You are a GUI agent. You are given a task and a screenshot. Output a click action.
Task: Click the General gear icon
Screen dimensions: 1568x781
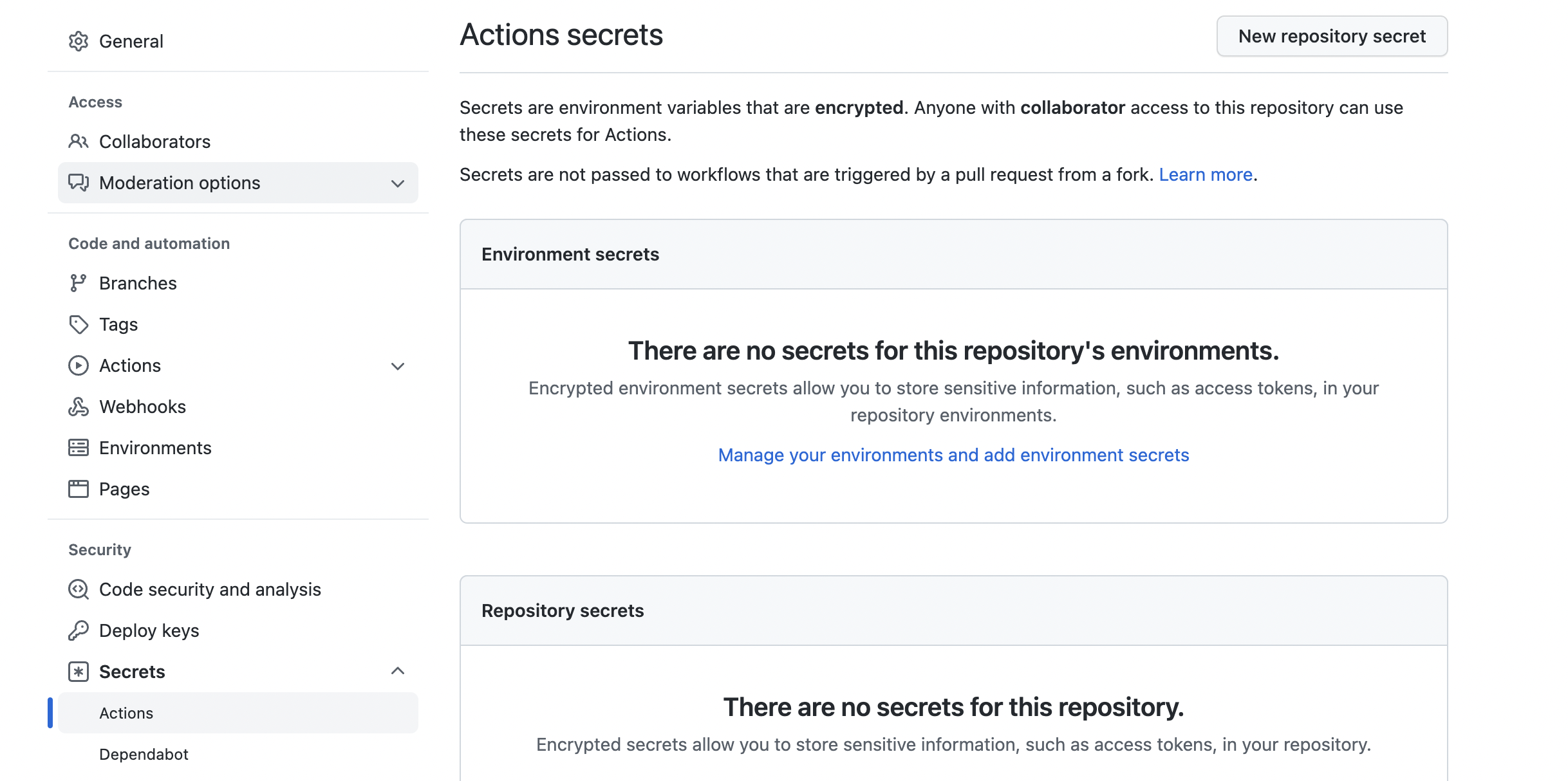click(78, 41)
